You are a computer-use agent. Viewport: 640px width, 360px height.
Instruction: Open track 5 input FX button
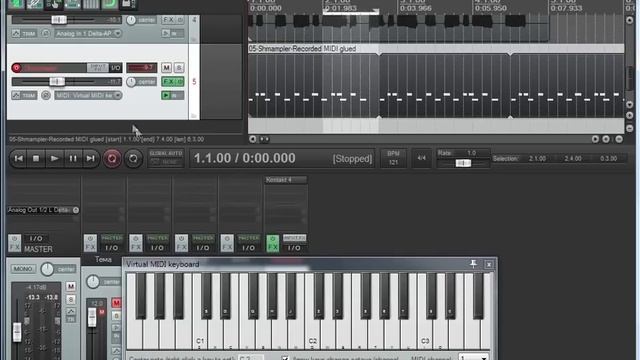[x=98, y=68]
